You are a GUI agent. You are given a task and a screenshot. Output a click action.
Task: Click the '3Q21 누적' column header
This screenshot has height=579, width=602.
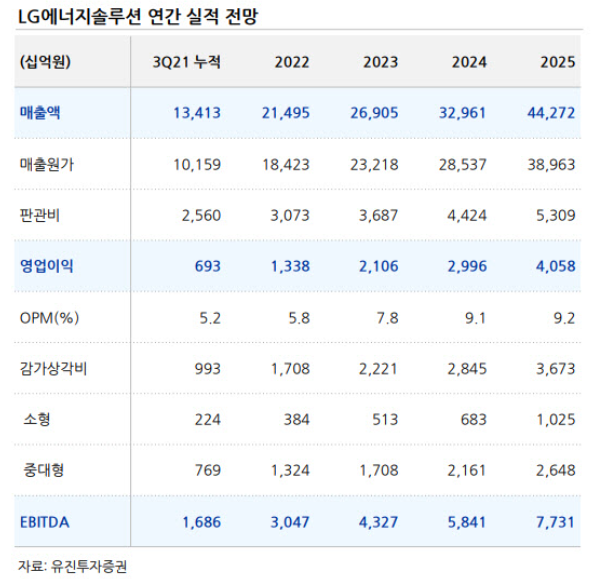(187, 62)
